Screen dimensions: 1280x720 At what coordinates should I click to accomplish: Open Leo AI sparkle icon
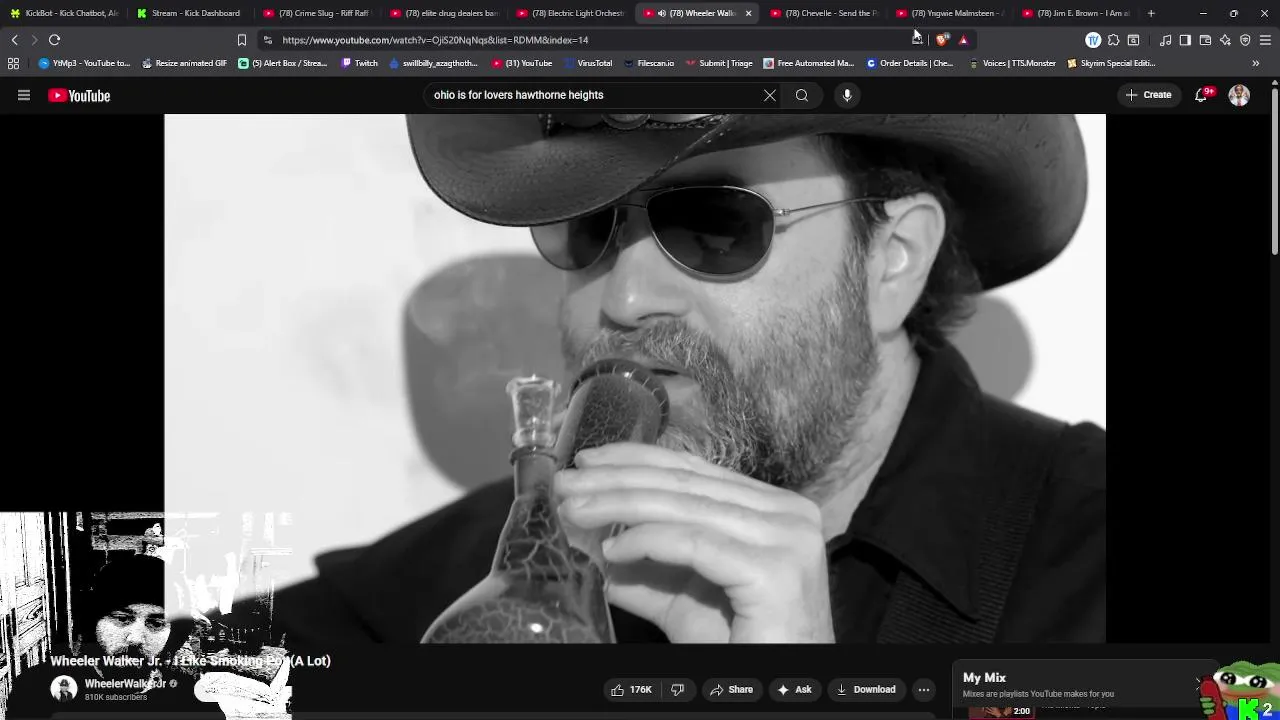(x=1225, y=40)
